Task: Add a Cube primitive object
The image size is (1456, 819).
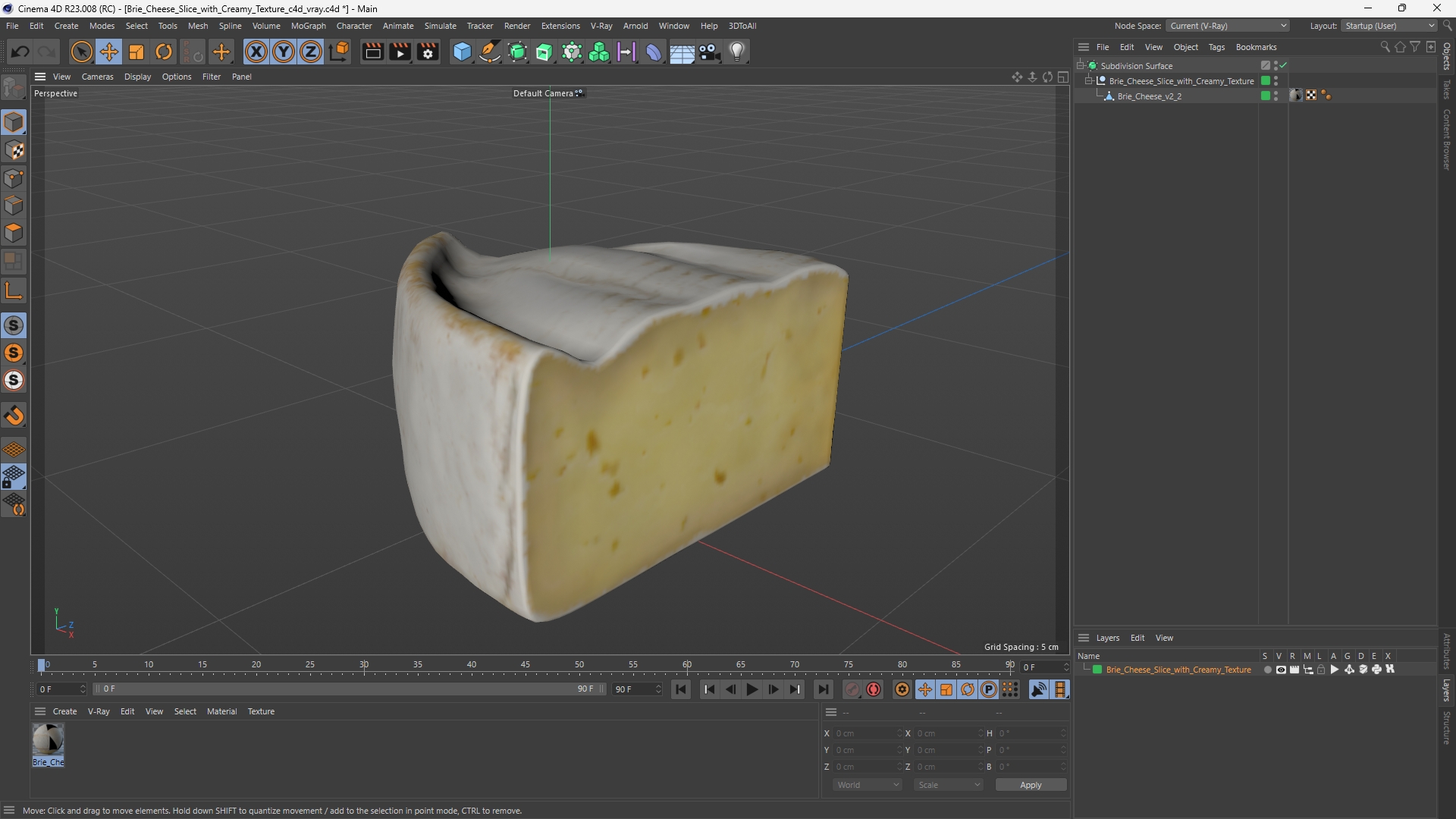Action: pos(462,52)
